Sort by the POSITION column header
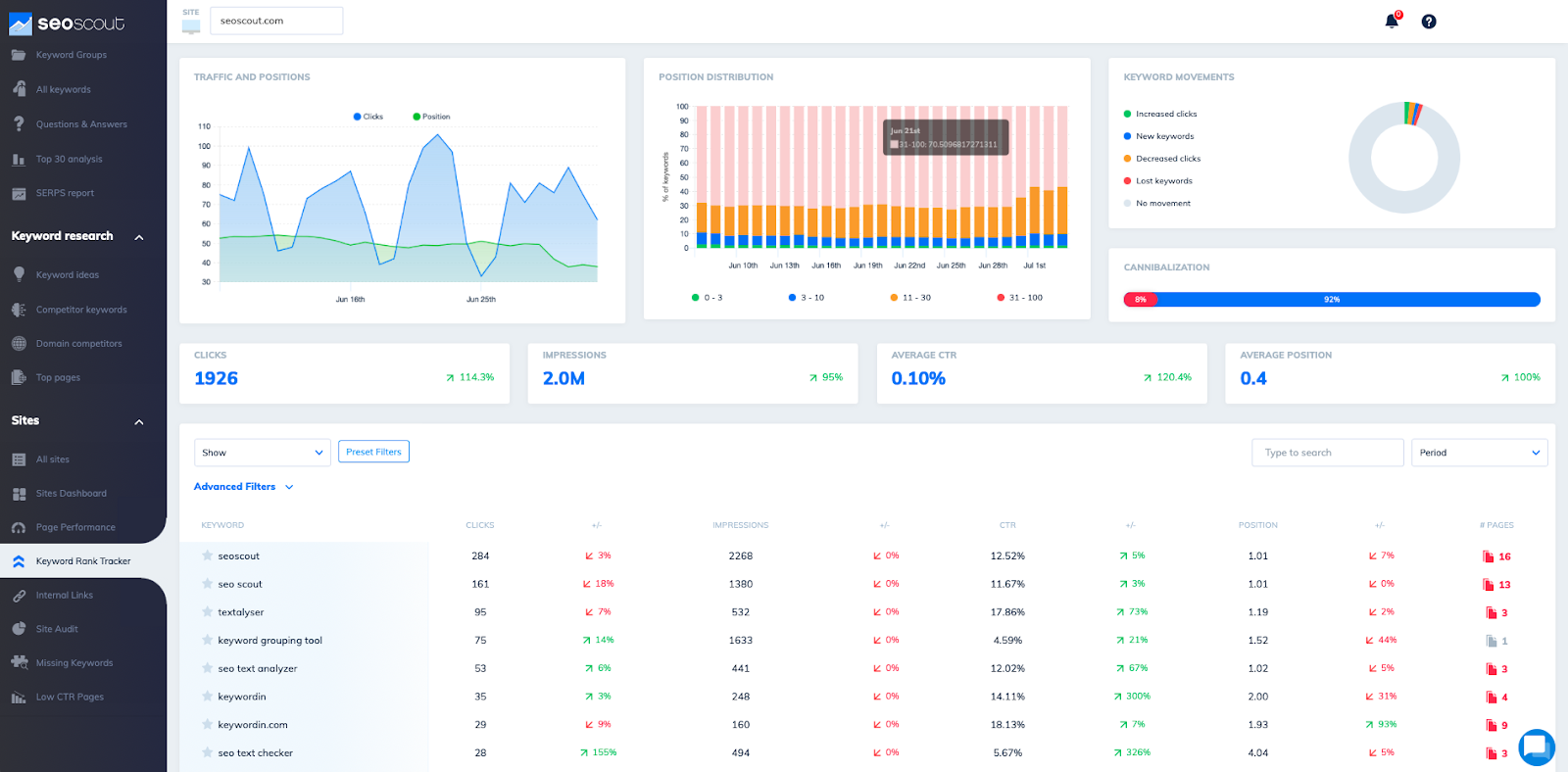The image size is (1568, 772). [1258, 525]
